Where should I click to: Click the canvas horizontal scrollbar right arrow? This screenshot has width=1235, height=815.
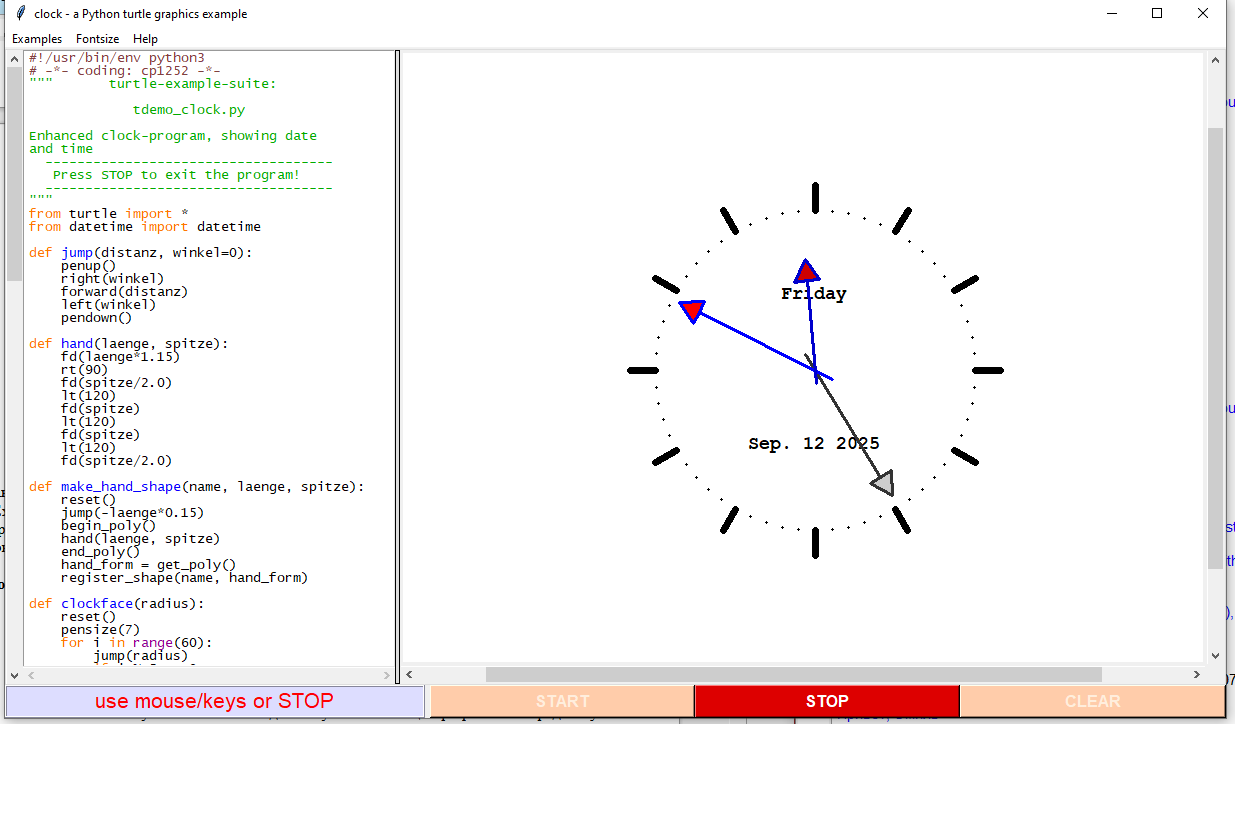coord(1197,675)
